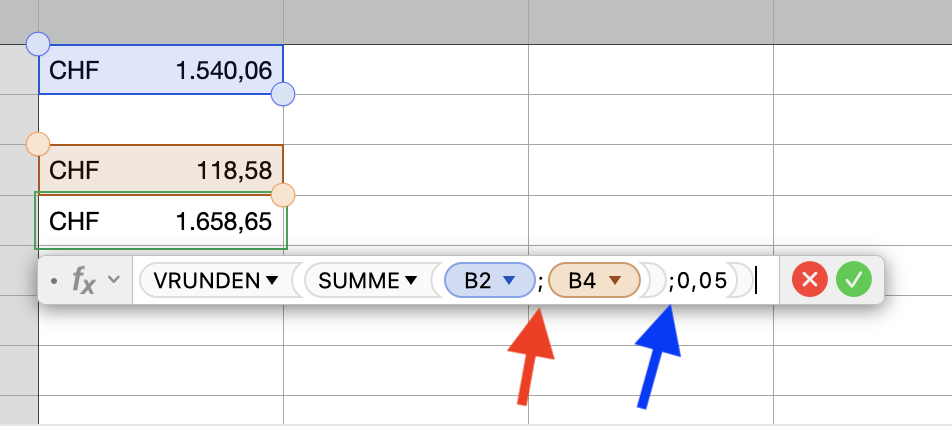
Task: Open the fx chevron dropdown
Action: click(113, 281)
